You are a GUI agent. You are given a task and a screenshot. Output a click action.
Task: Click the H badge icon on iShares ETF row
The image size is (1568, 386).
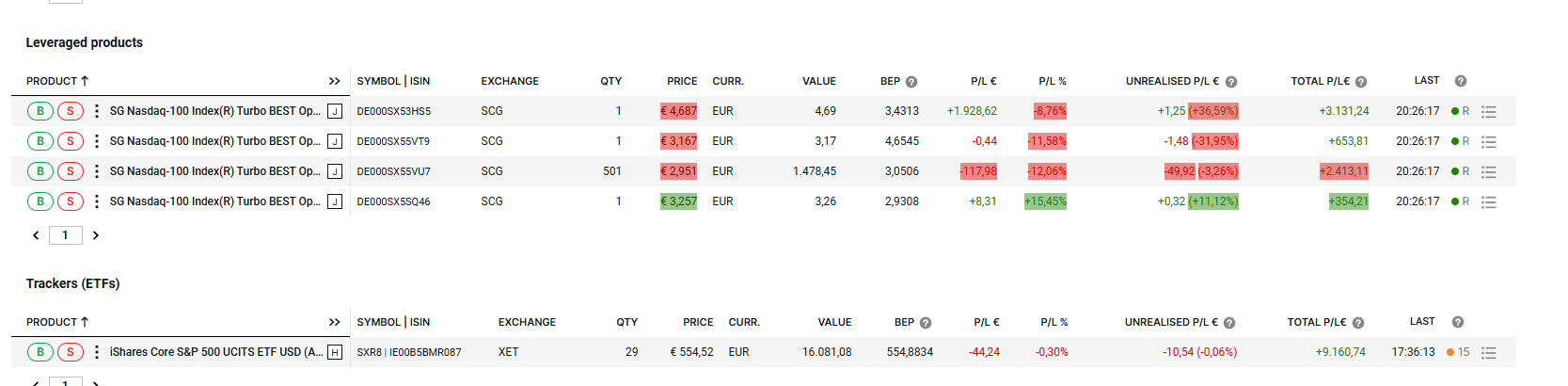tap(334, 352)
